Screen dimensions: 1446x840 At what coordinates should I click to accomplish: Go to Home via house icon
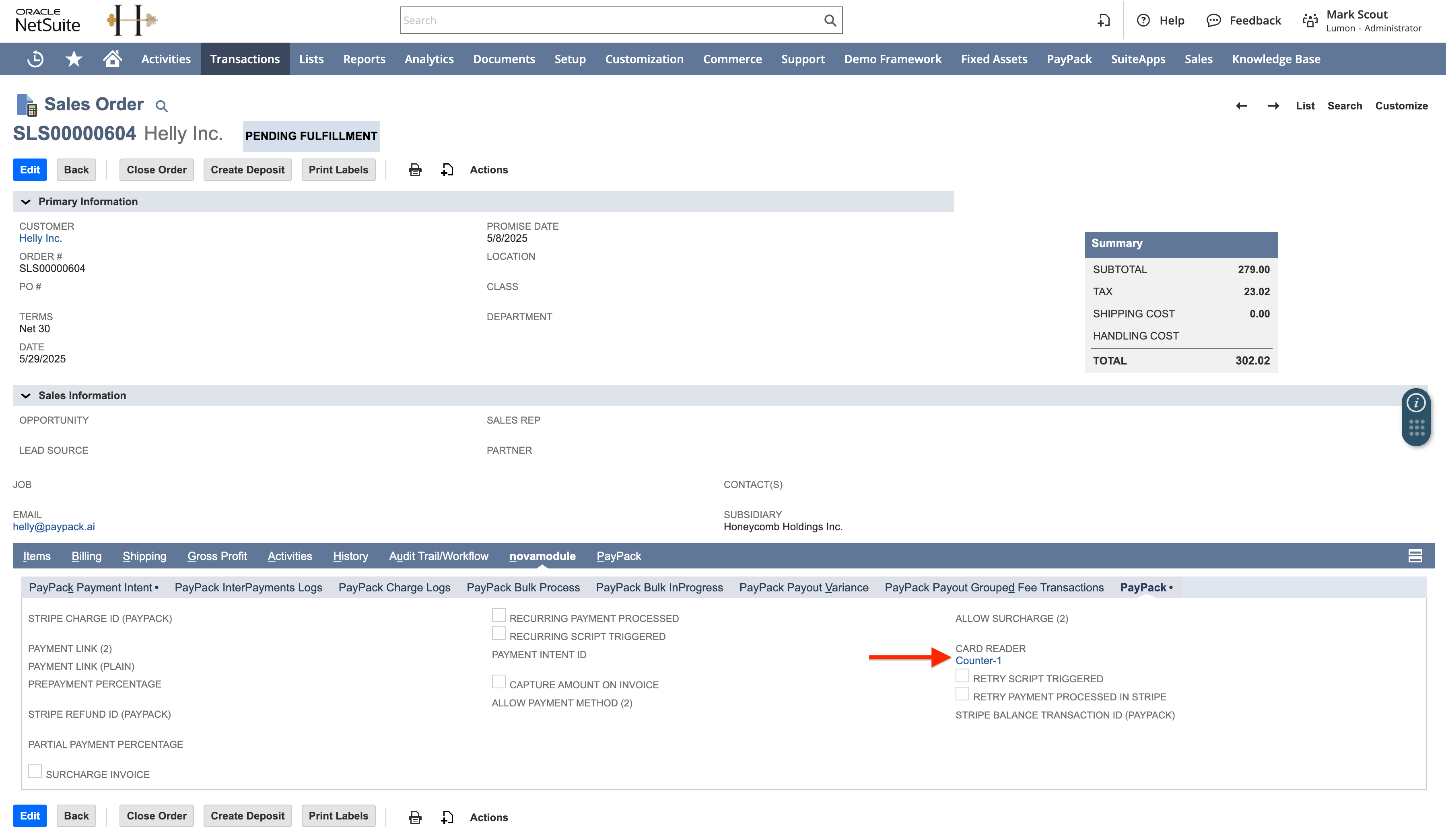pos(113,58)
